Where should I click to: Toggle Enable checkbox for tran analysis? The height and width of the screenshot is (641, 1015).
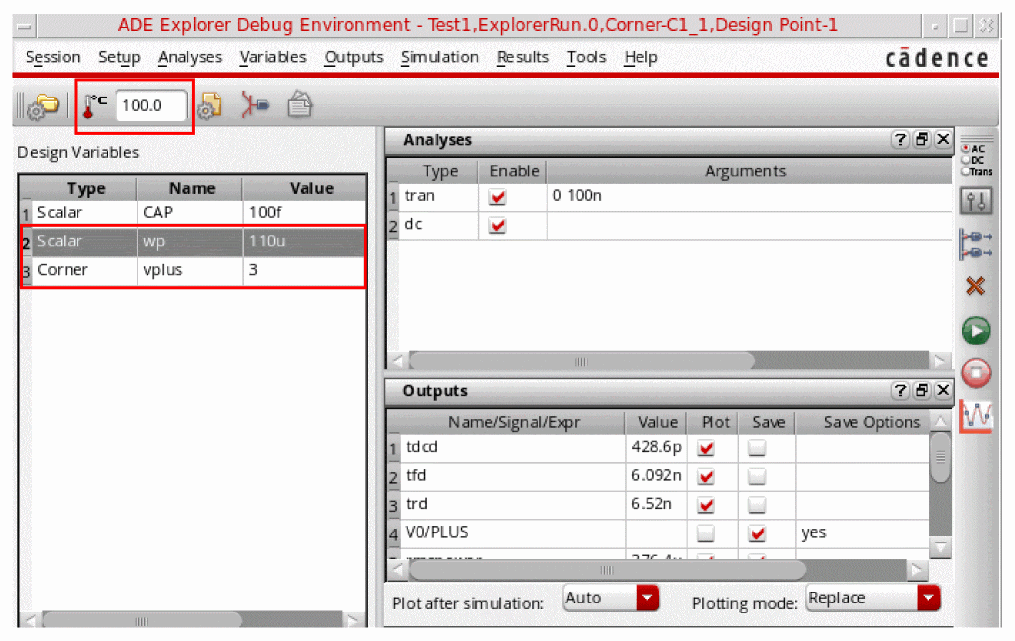pyautogui.click(x=497, y=197)
